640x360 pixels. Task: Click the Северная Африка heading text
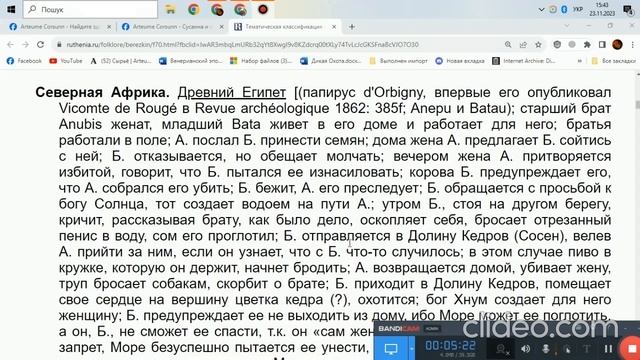coord(102,92)
